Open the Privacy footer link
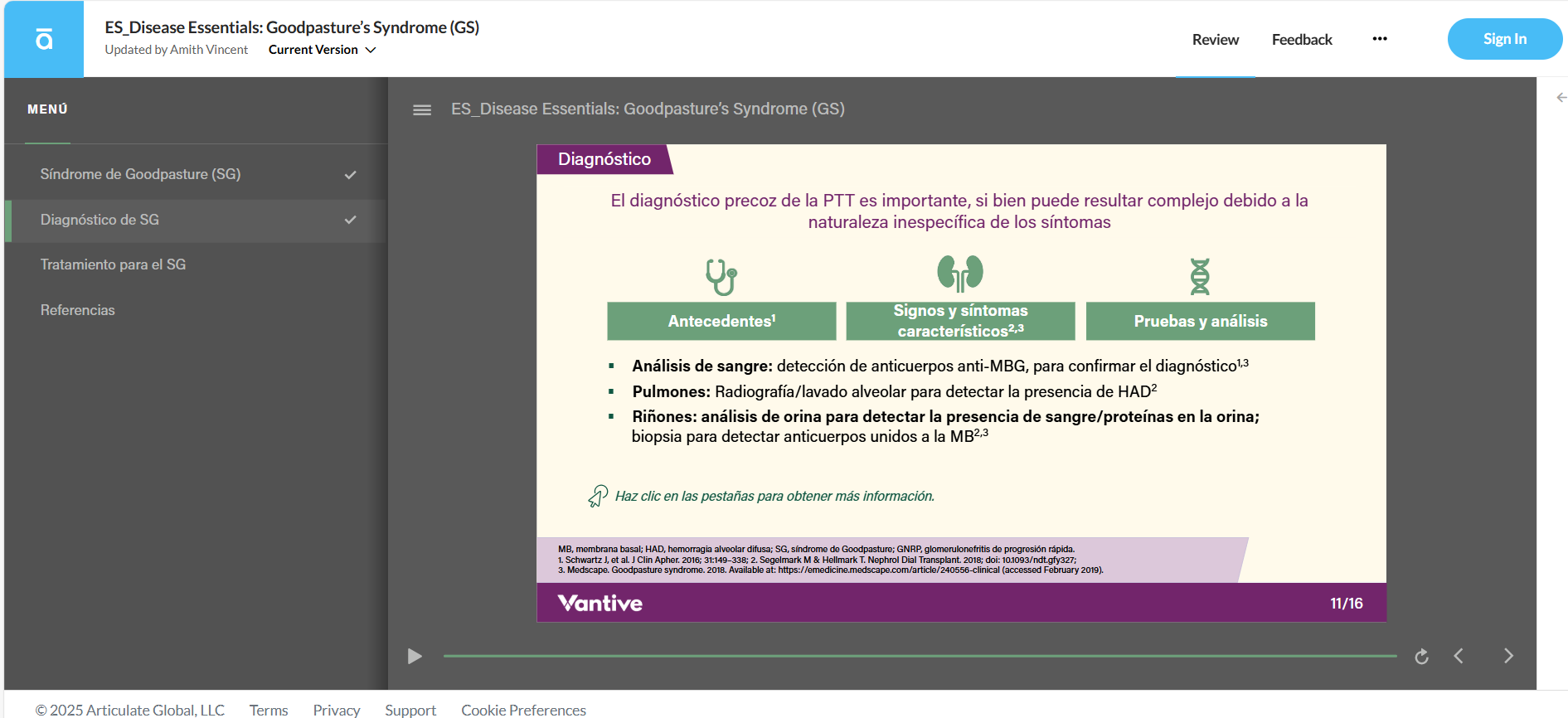The width and height of the screenshot is (1568, 718). tap(337, 710)
